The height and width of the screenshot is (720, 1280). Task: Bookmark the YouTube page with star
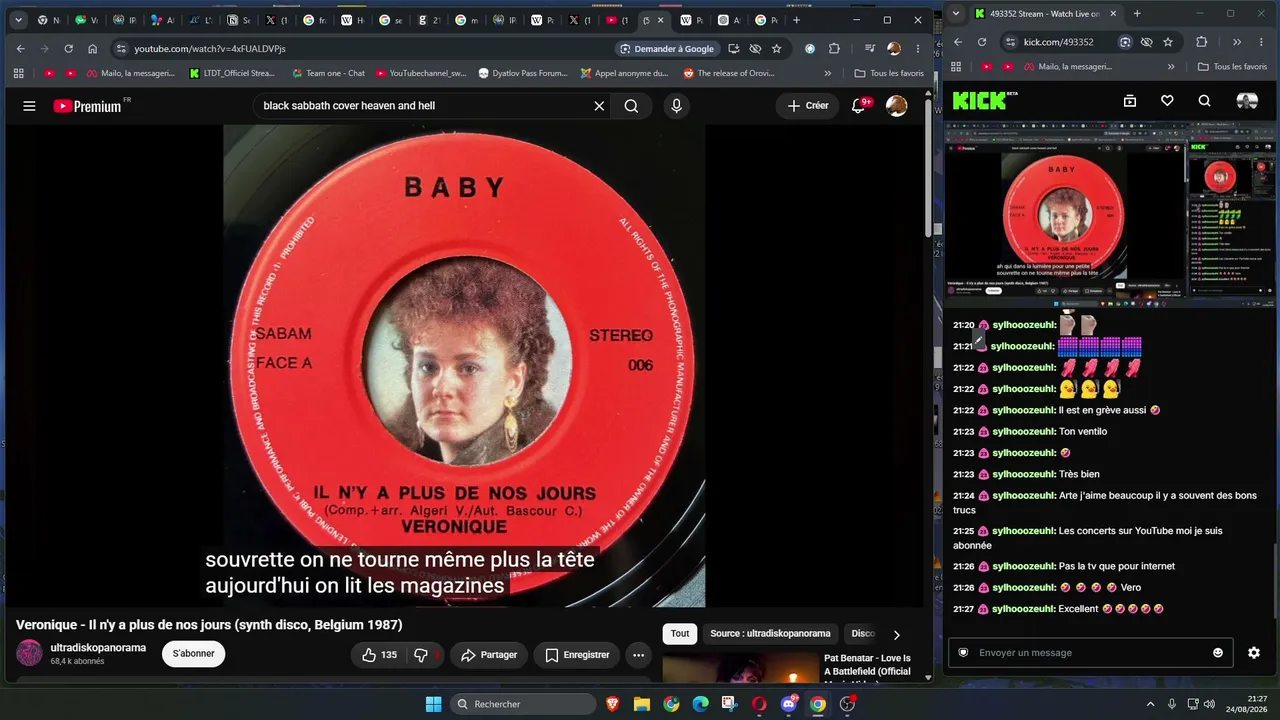click(776, 48)
